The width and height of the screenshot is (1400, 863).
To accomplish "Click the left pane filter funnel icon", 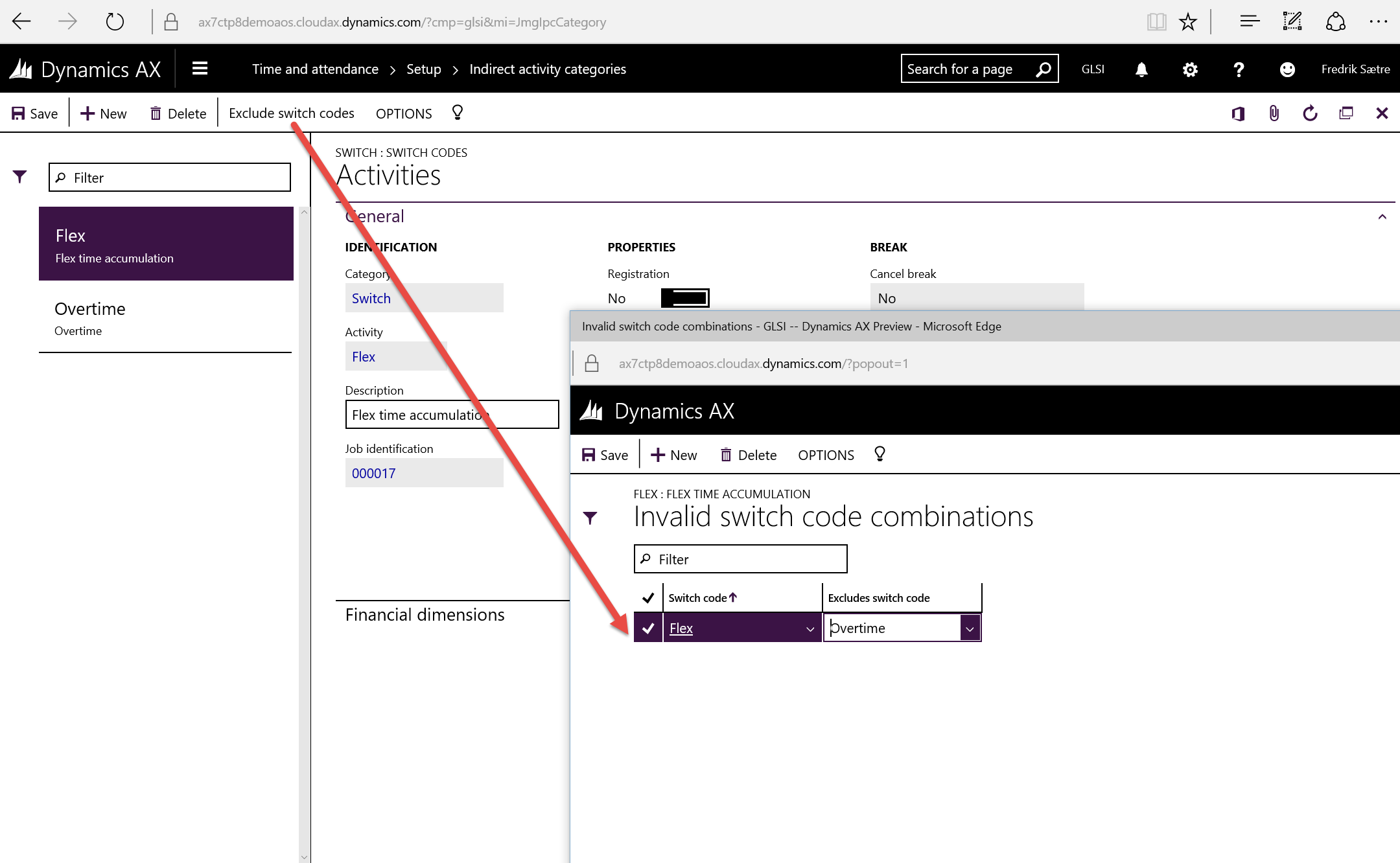I will (x=20, y=176).
